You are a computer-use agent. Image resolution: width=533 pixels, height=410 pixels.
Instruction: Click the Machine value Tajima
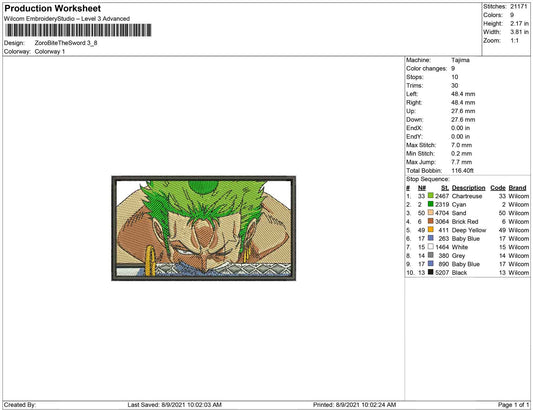[460, 60]
